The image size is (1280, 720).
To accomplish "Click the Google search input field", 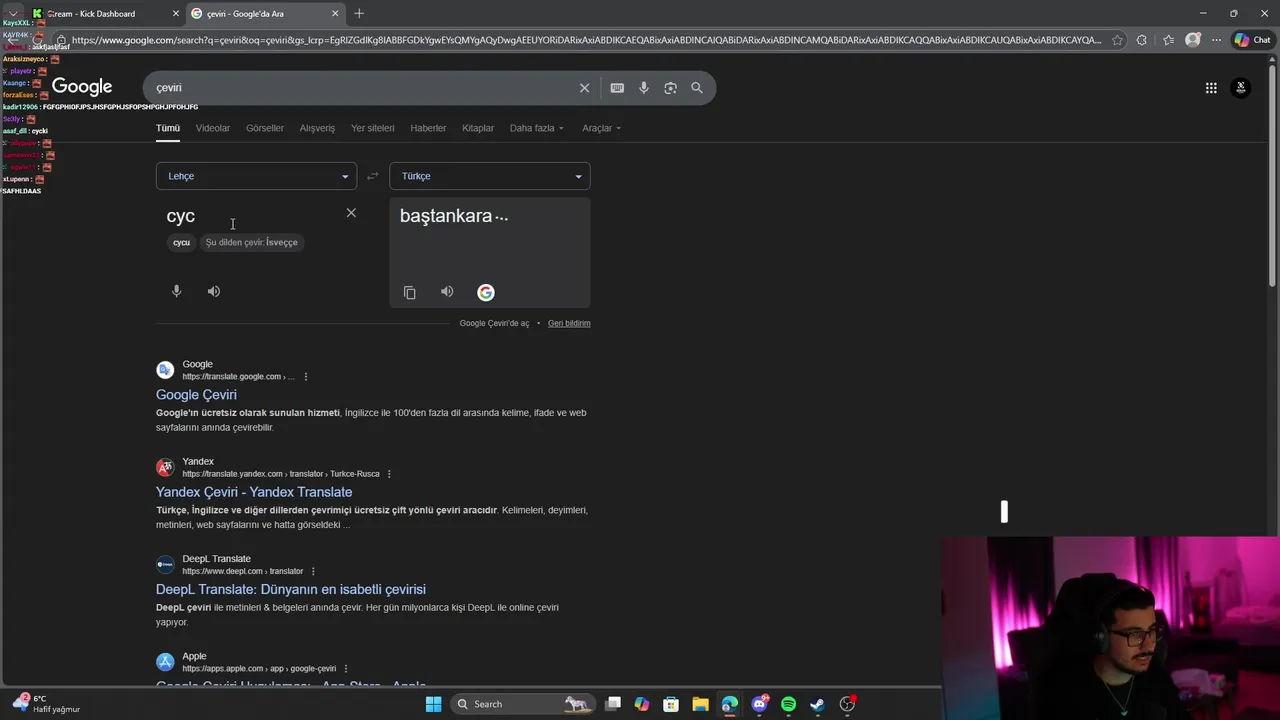I will click(360, 88).
